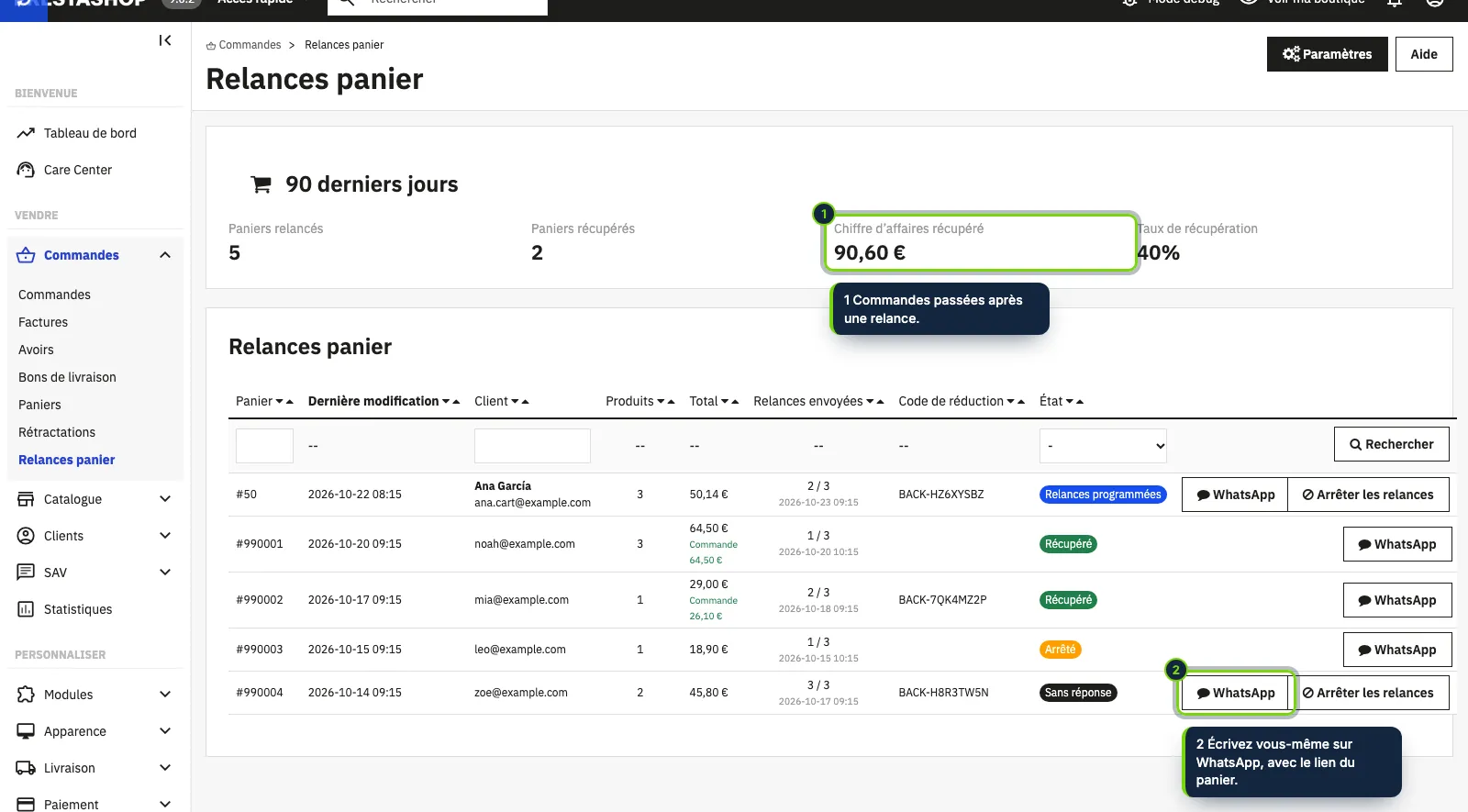Click the Modules puzzle icon
Screen dimensions: 1468x812
[26, 695]
